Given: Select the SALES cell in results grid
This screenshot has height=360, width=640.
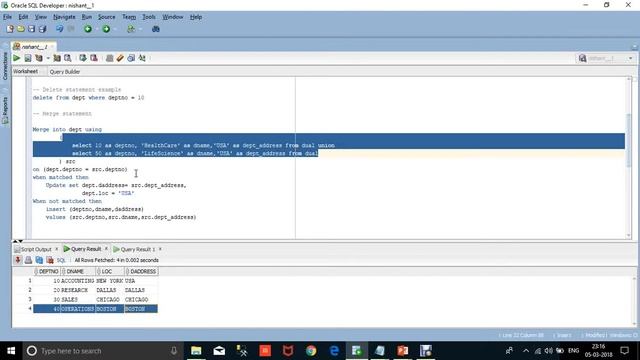Looking at the screenshot, I should (78, 300).
